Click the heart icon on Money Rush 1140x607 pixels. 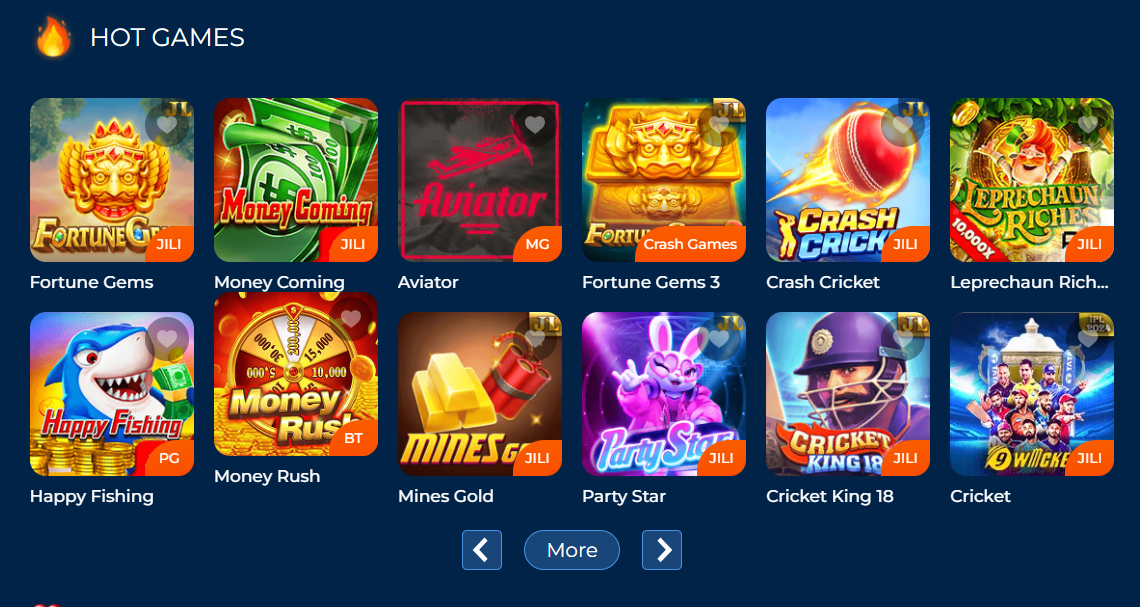tap(351, 318)
